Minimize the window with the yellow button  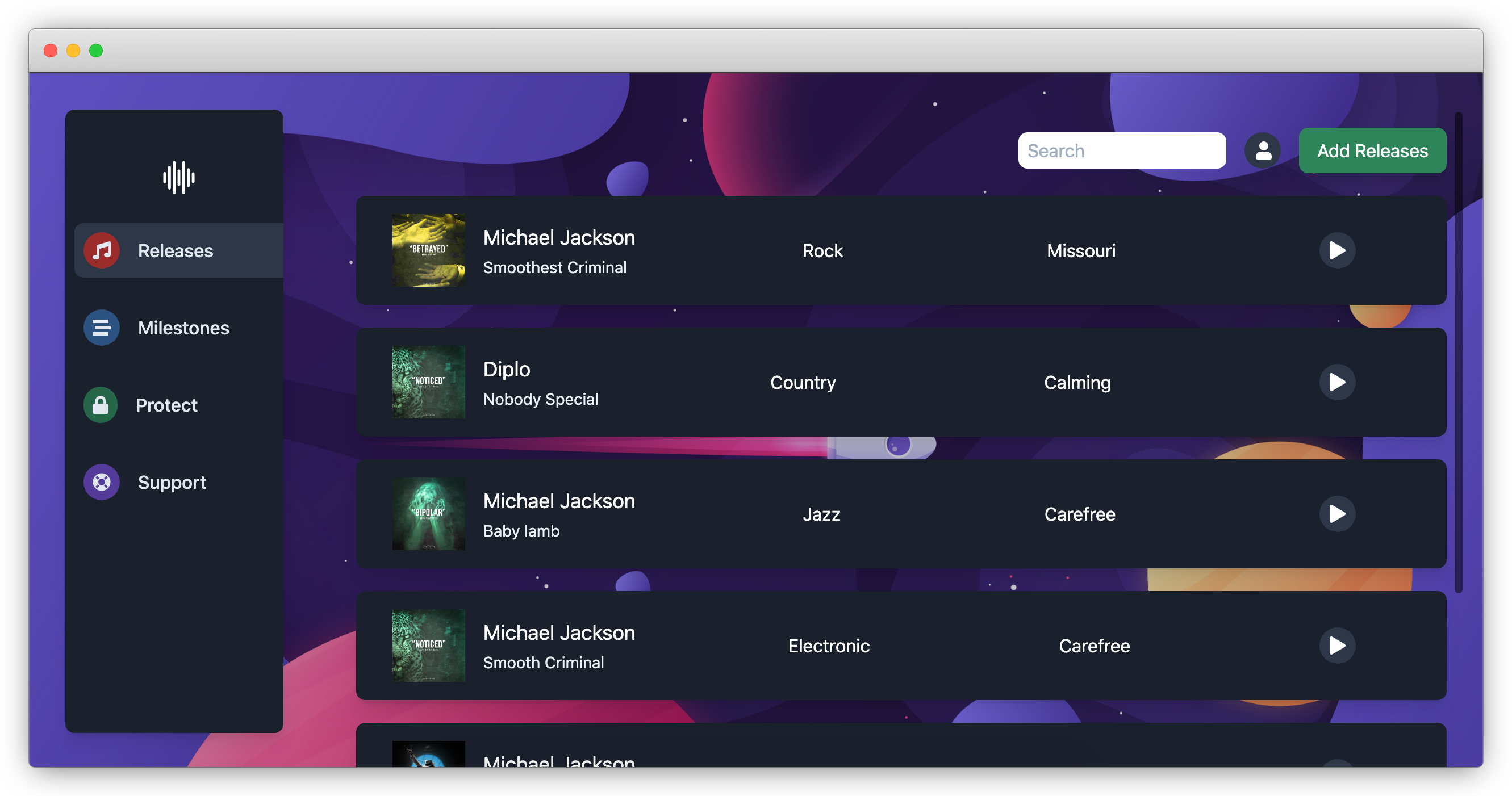73,51
